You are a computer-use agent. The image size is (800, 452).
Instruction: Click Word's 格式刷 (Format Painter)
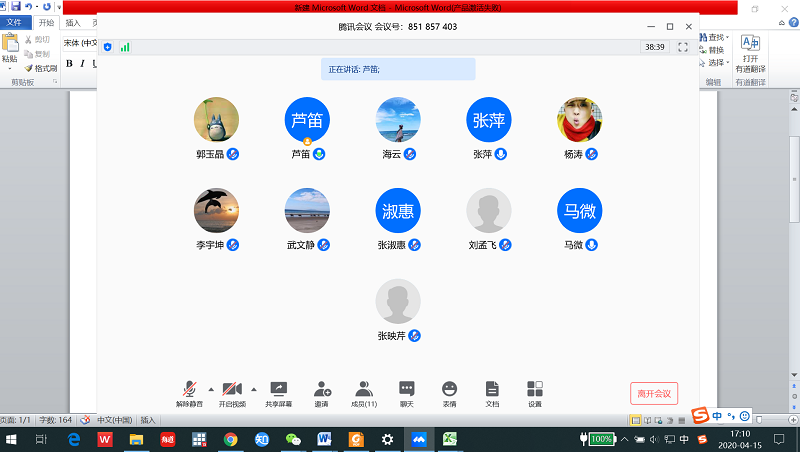[40, 68]
